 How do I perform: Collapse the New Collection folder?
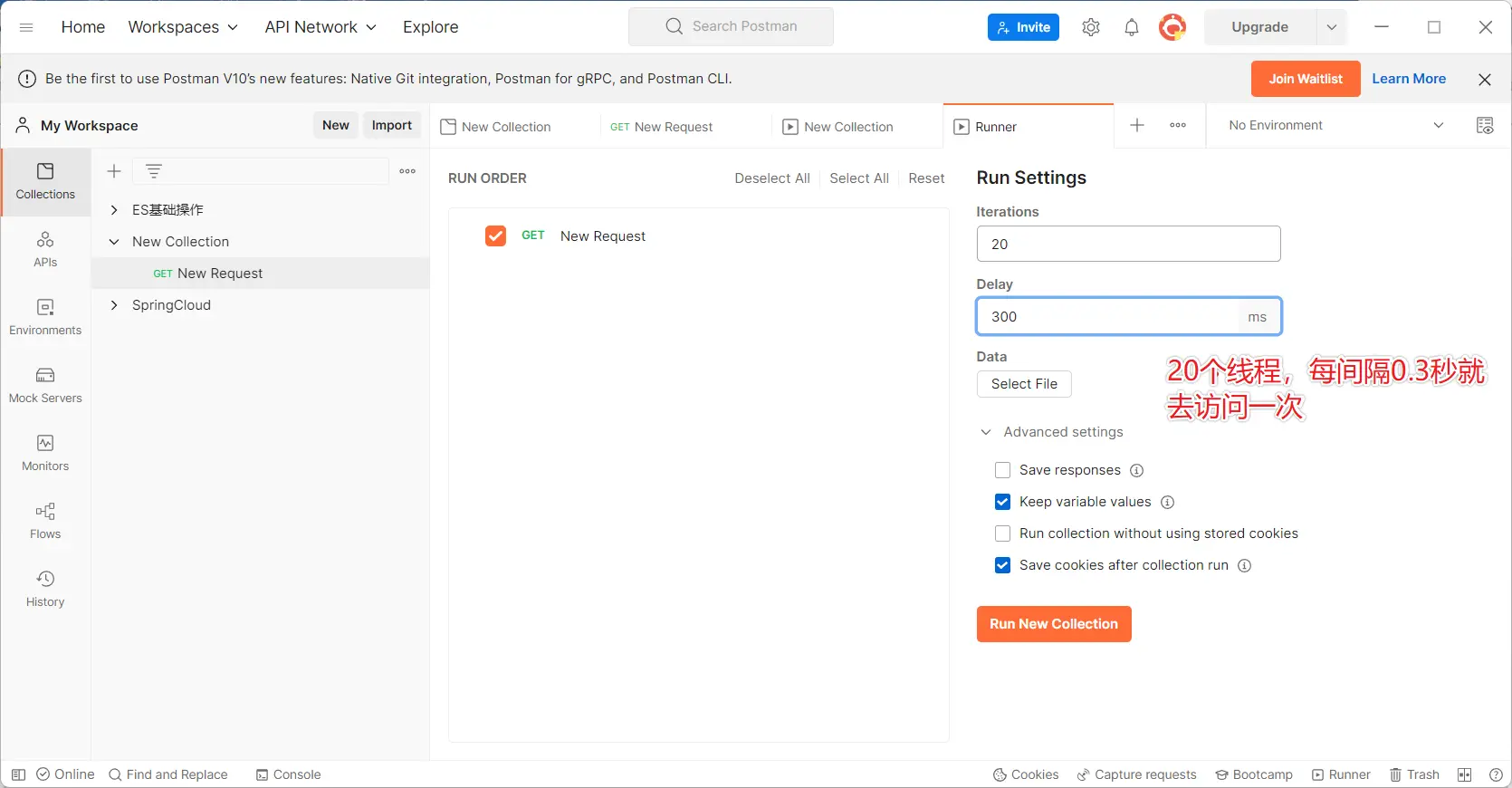point(114,242)
